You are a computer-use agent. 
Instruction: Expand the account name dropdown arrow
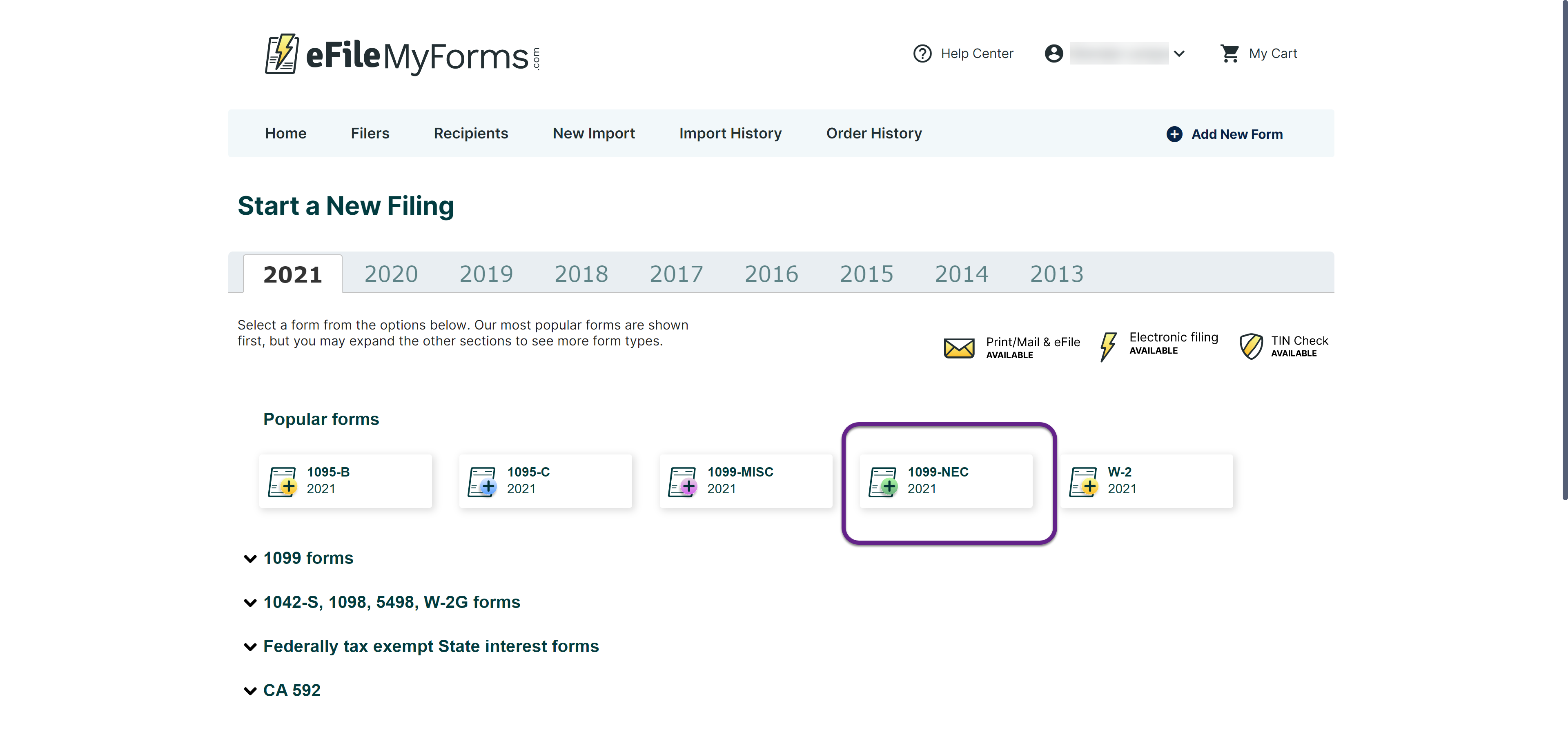(1179, 53)
